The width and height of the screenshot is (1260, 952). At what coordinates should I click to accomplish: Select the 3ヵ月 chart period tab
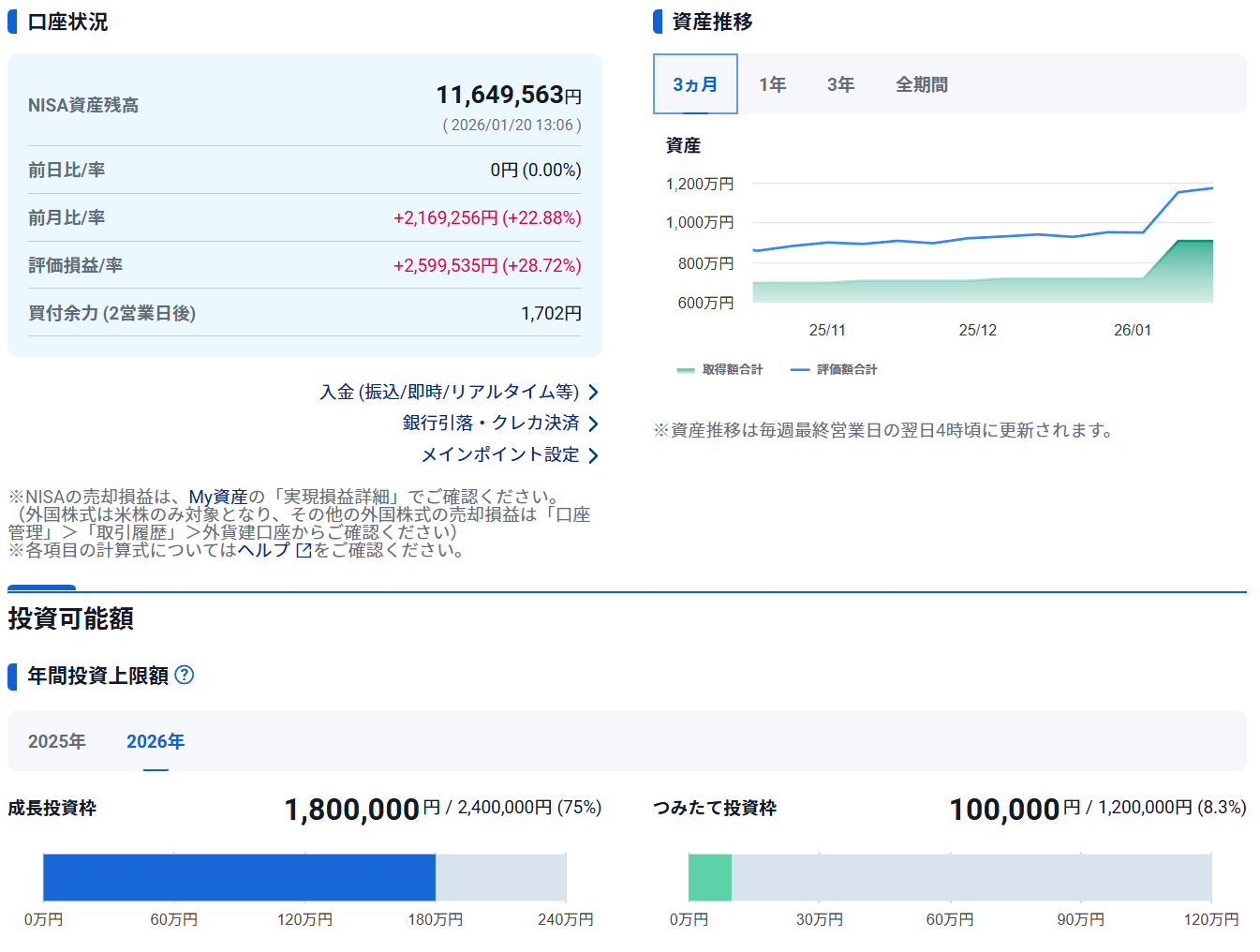[x=695, y=84]
